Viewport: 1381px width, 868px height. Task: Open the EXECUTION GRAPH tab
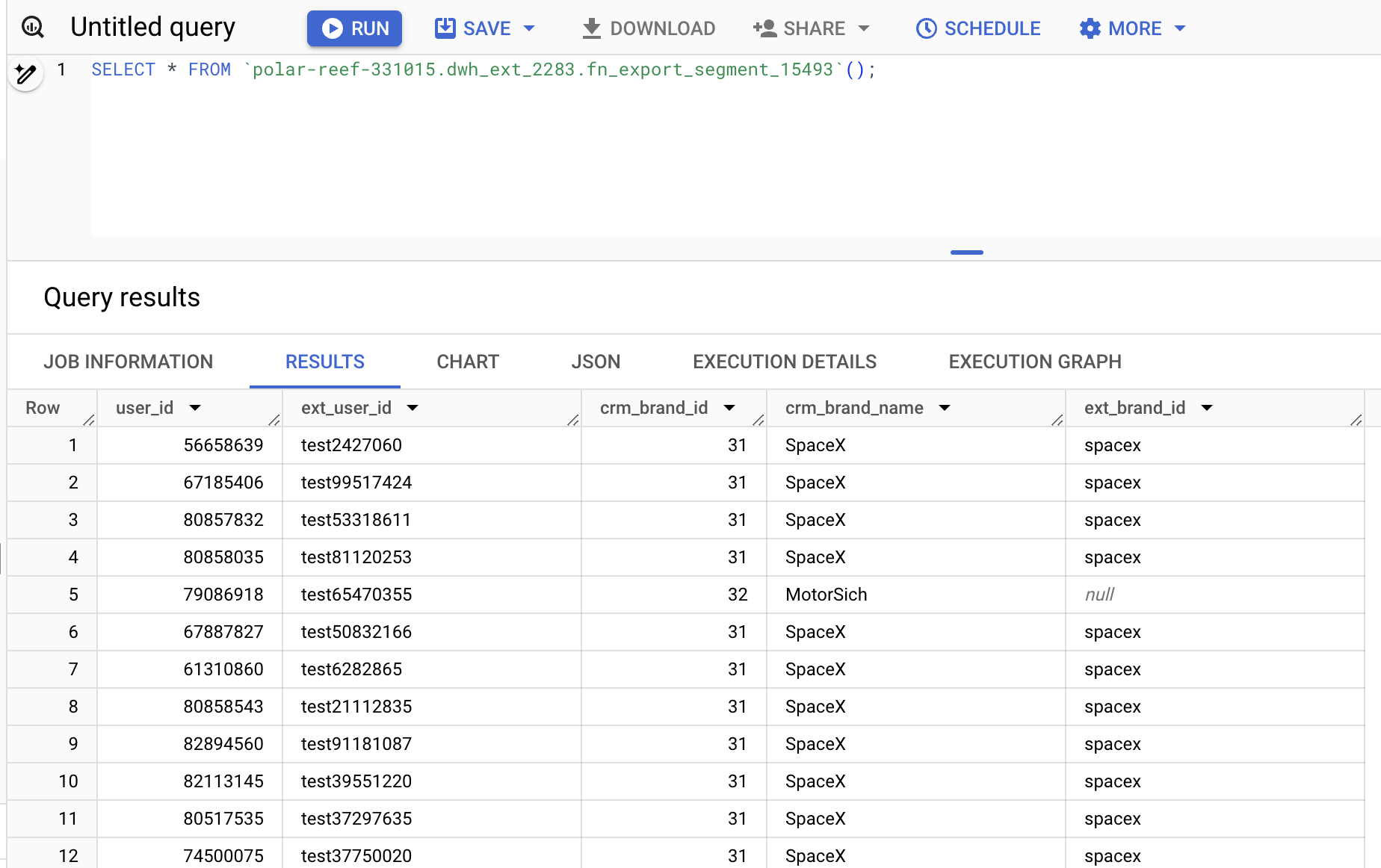pos(1034,362)
